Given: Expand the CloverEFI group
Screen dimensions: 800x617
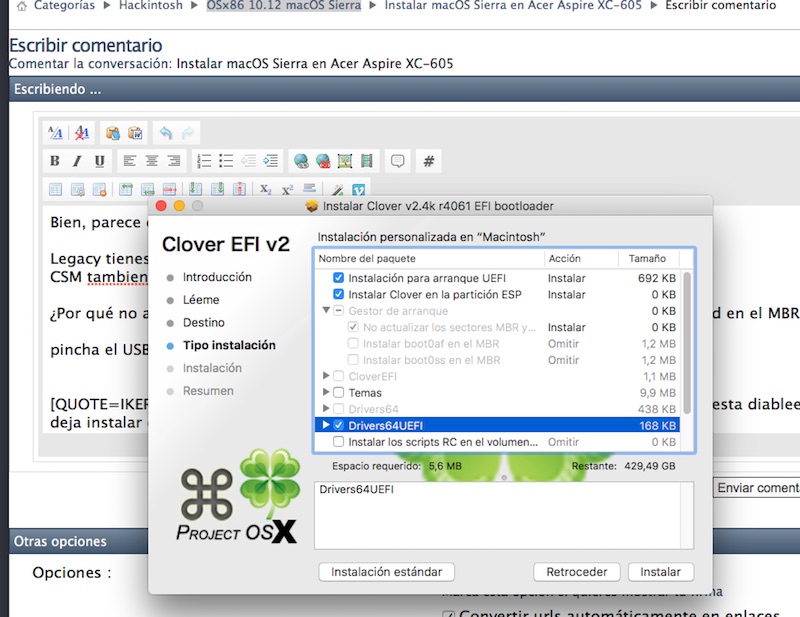Looking at the screenshot, I should click(326, 376).
